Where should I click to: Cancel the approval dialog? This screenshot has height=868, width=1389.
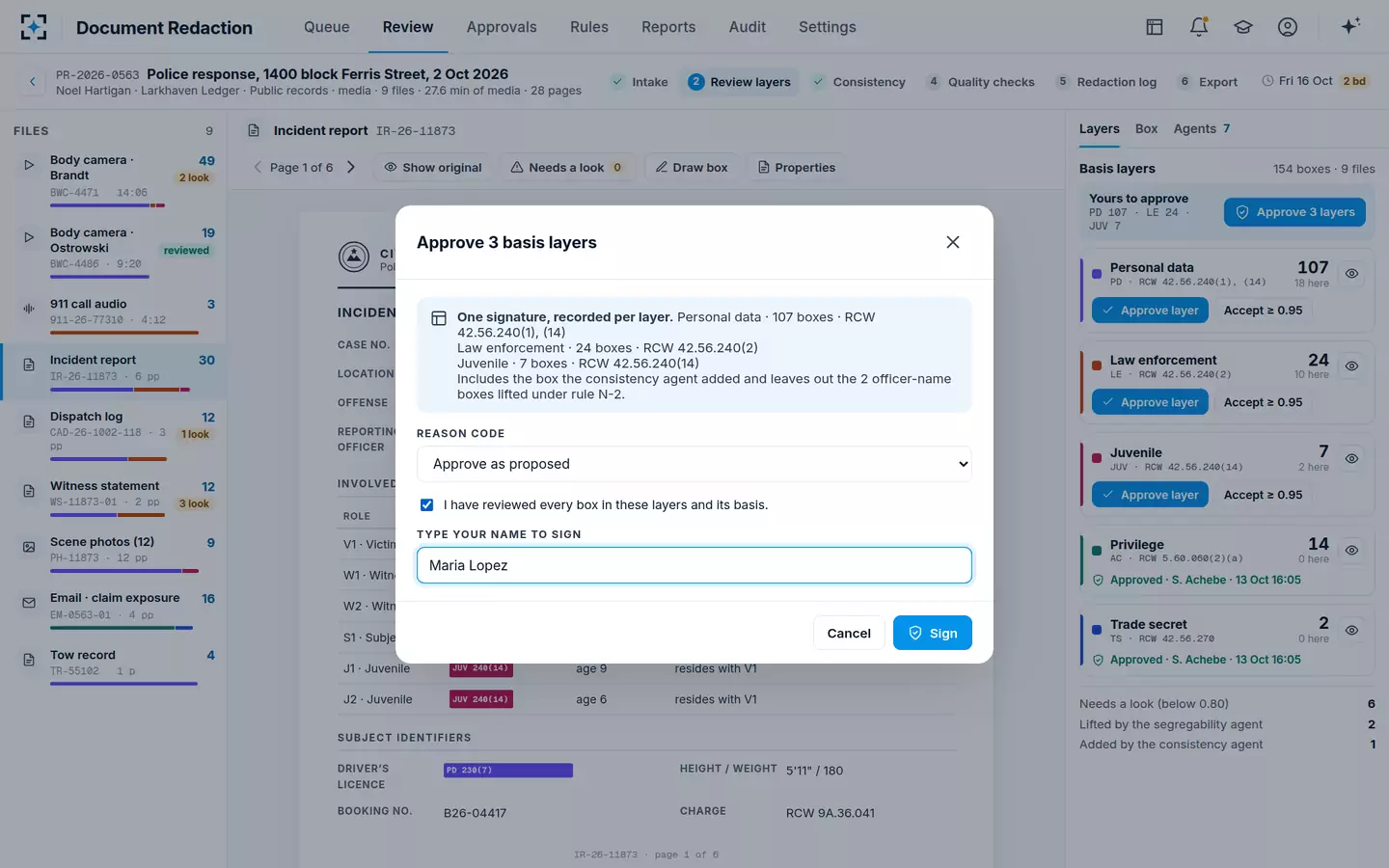tap(849, 633)
